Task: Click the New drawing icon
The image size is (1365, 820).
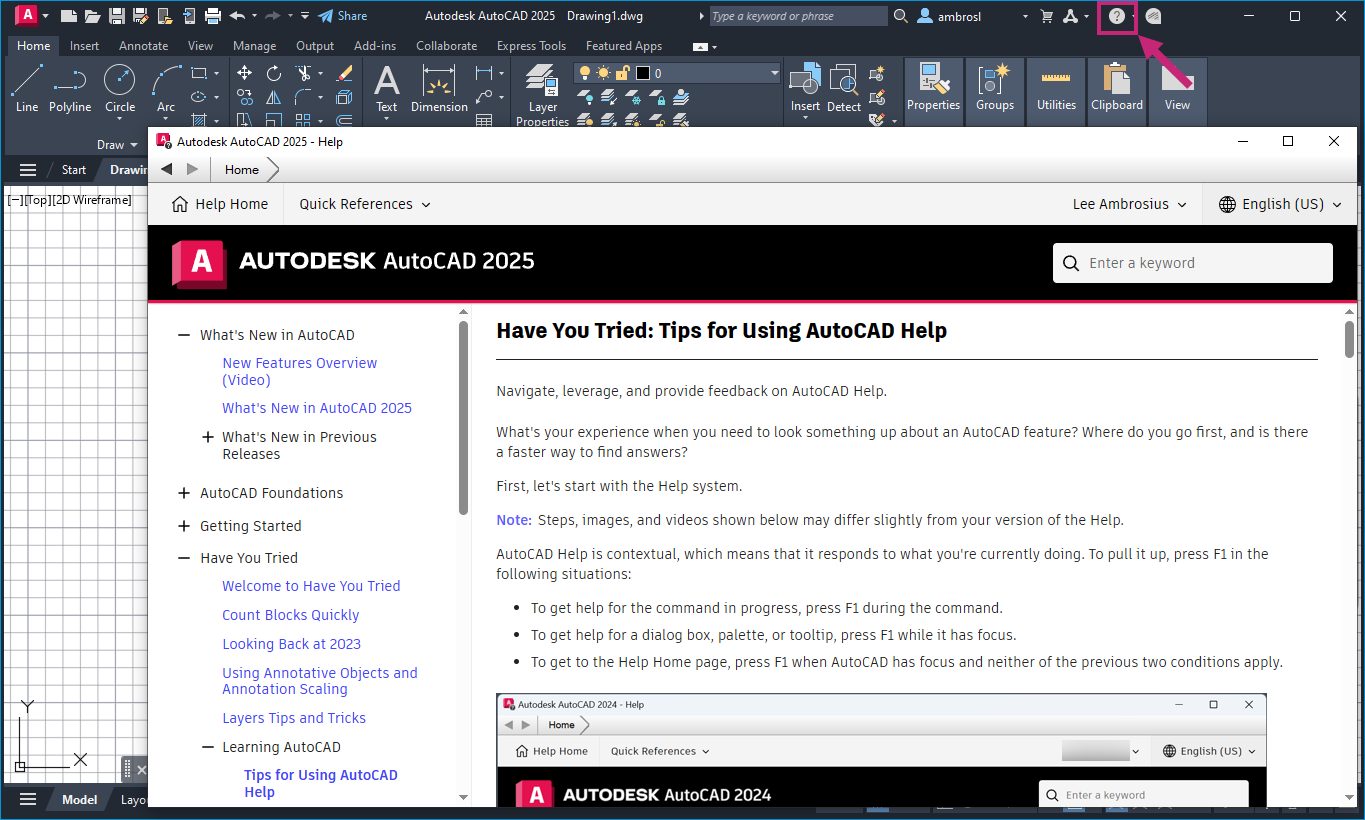Action: click(x=69, y=16)
